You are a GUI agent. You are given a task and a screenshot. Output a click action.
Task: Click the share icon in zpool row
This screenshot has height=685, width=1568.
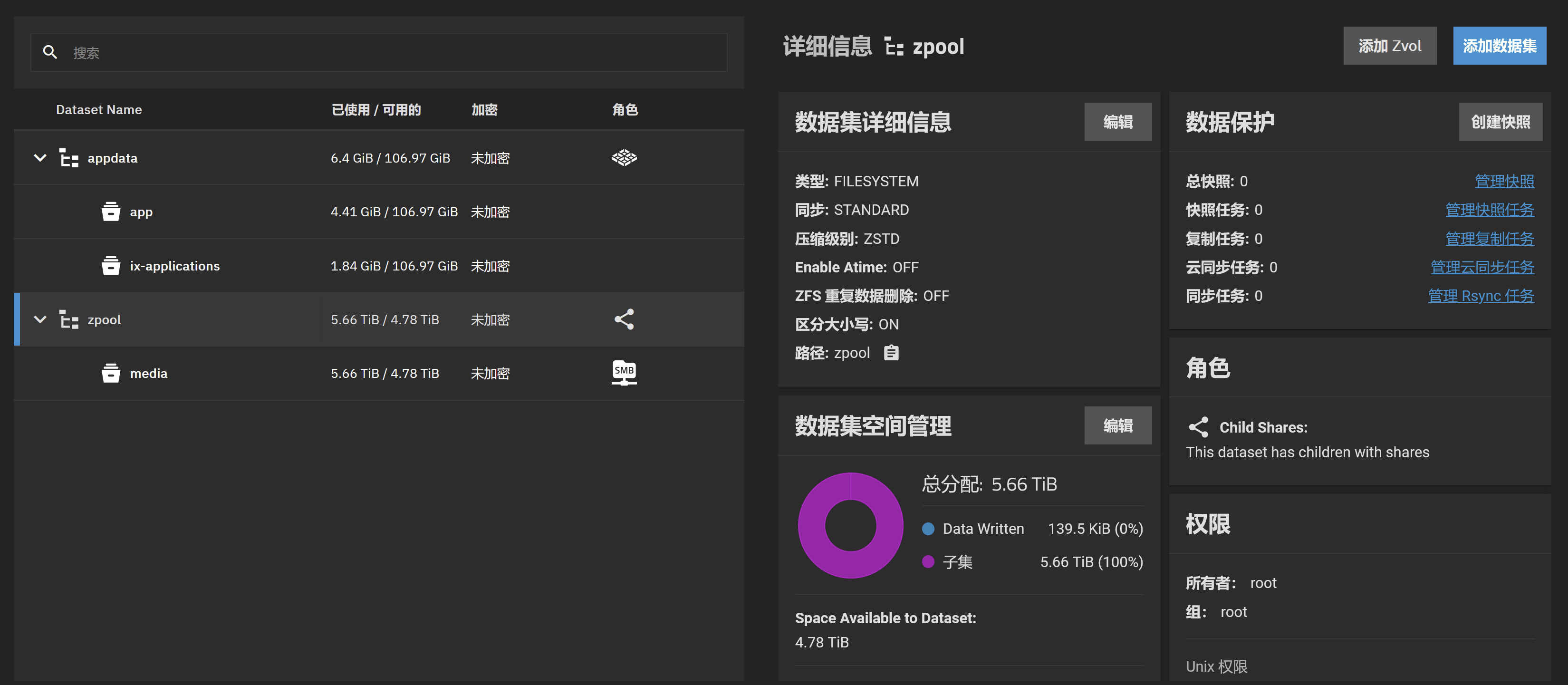click(624, 319)
